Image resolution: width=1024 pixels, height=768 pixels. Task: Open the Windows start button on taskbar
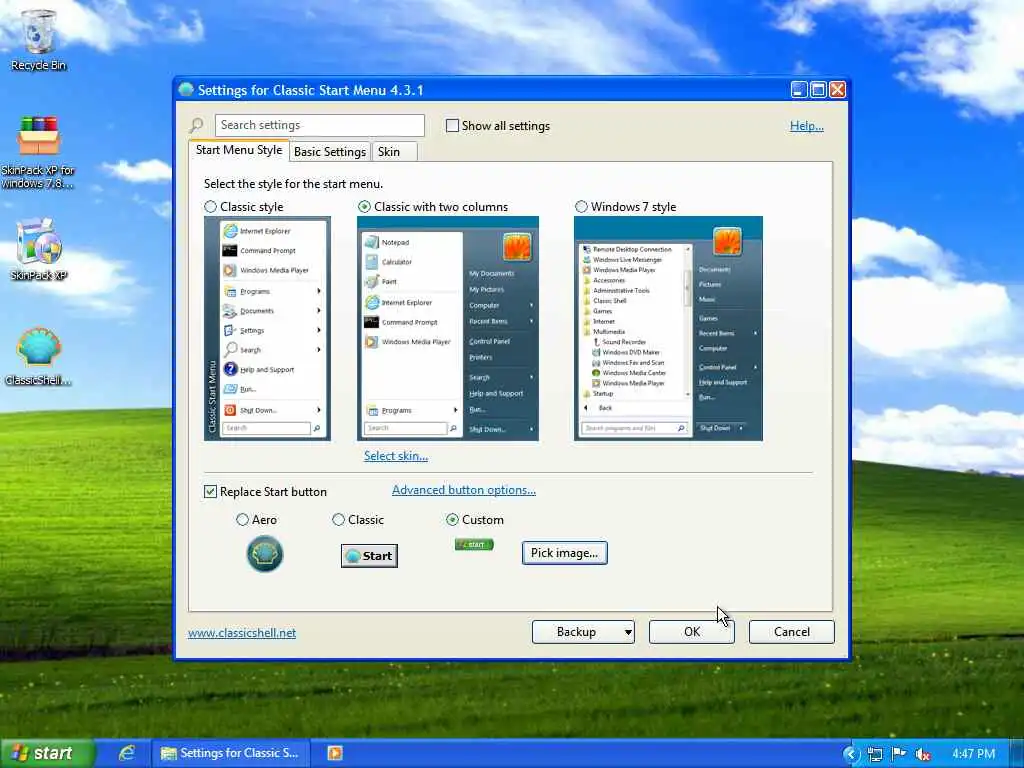click(46, 753)
